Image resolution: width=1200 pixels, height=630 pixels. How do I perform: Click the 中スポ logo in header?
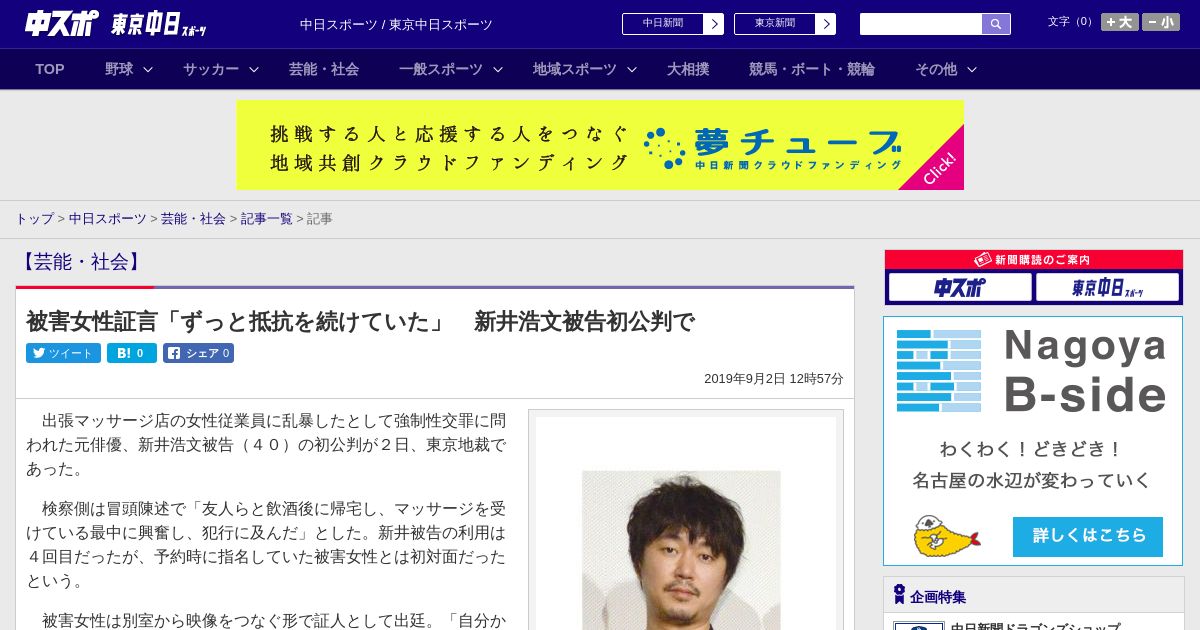[62, 24]
